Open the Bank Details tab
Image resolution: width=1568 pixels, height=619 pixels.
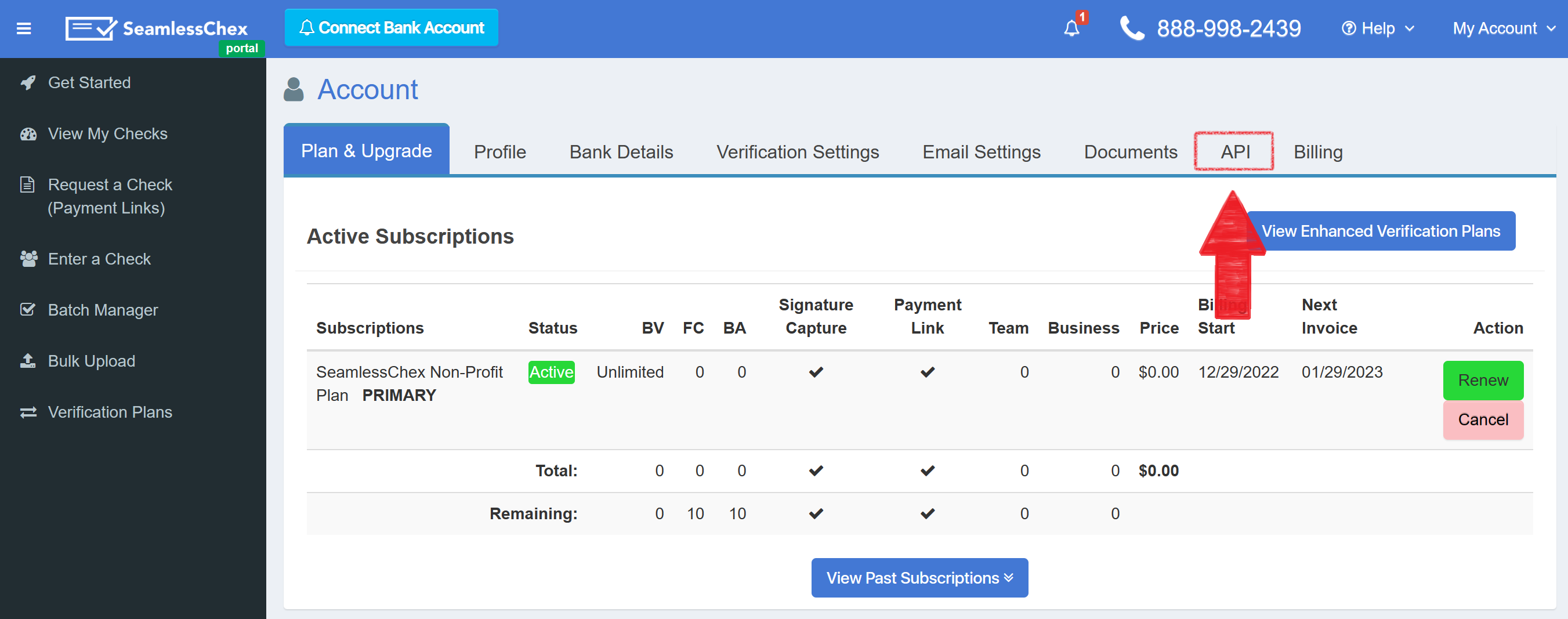tap(621, 152)
